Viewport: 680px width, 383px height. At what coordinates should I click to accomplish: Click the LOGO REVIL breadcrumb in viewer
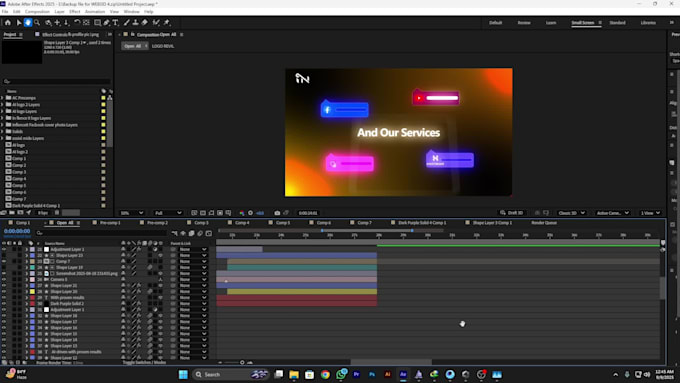click(163, 46)
